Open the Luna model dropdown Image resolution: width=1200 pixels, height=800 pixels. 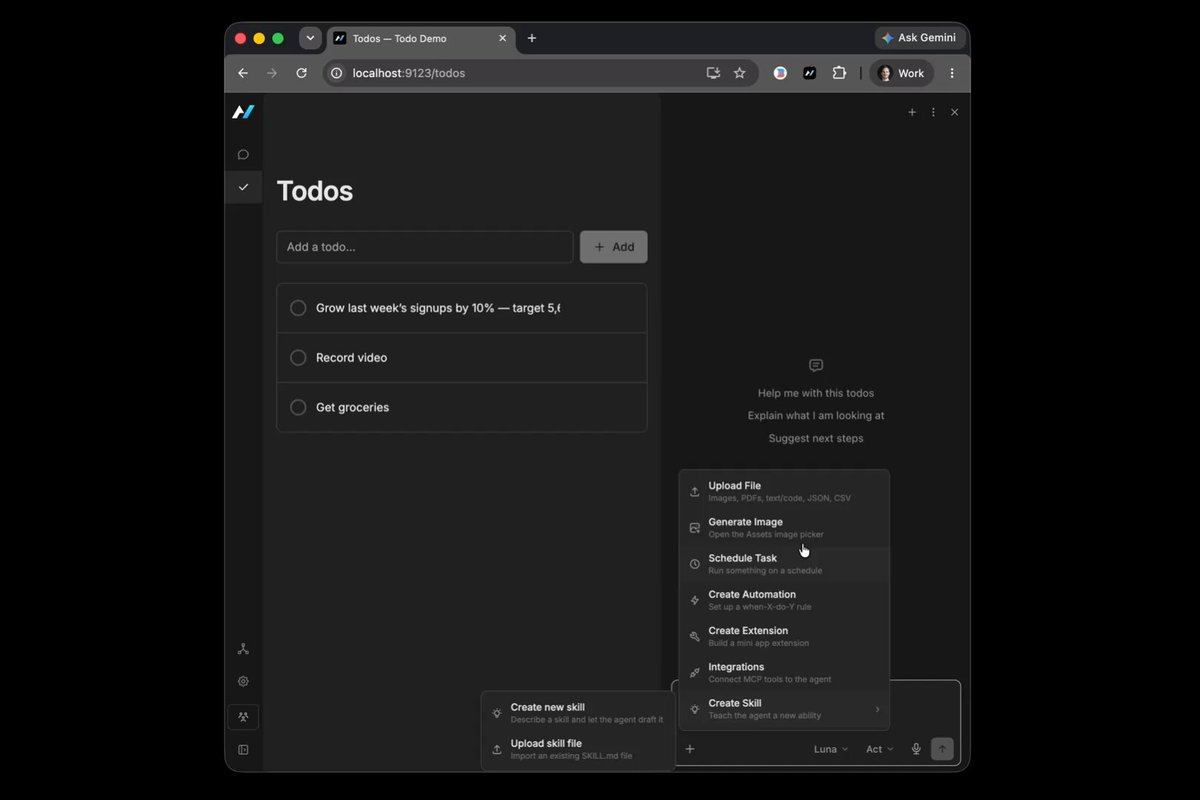831,749
